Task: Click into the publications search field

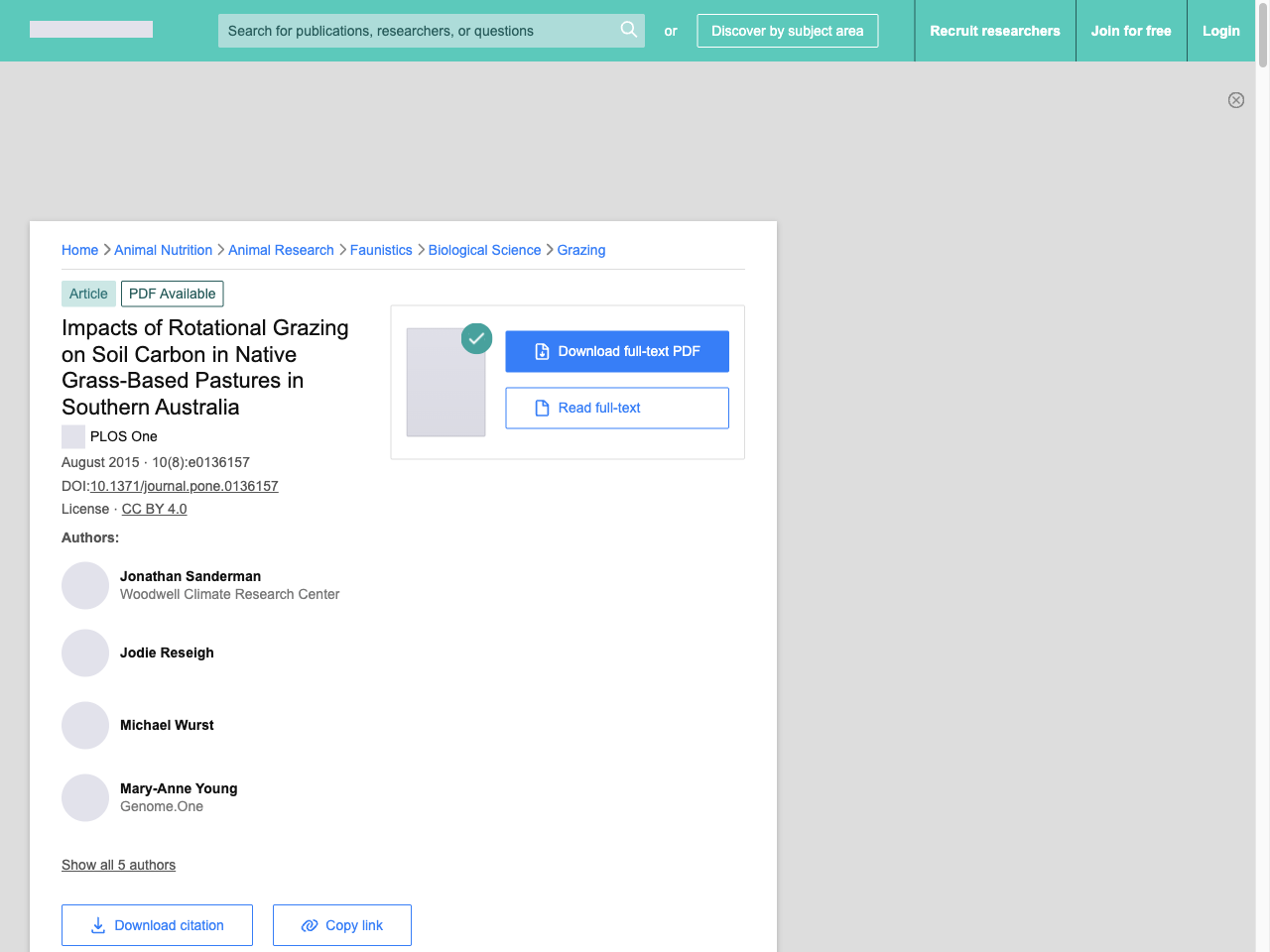Action: pos(417,31)
